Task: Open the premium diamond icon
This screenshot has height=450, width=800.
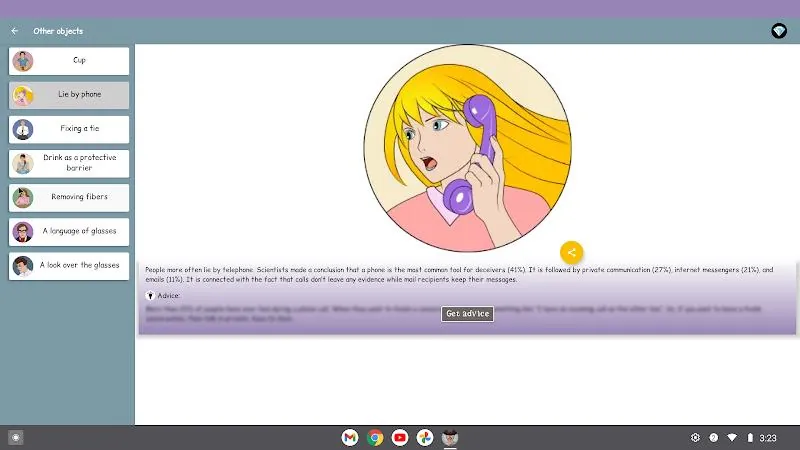Action: pyautogui.click(x=779, y=31)
